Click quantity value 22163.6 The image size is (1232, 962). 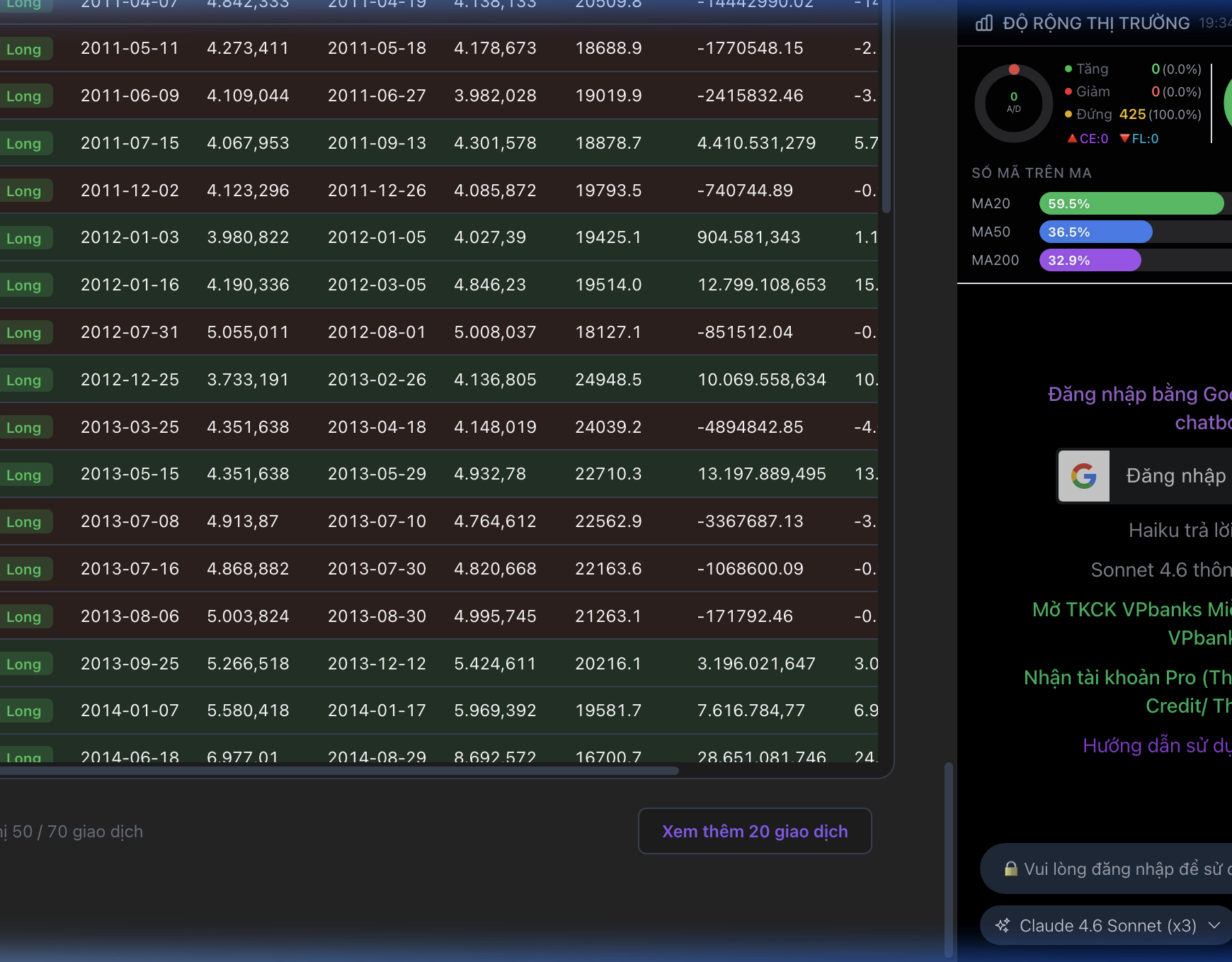[x=608, y=568]
